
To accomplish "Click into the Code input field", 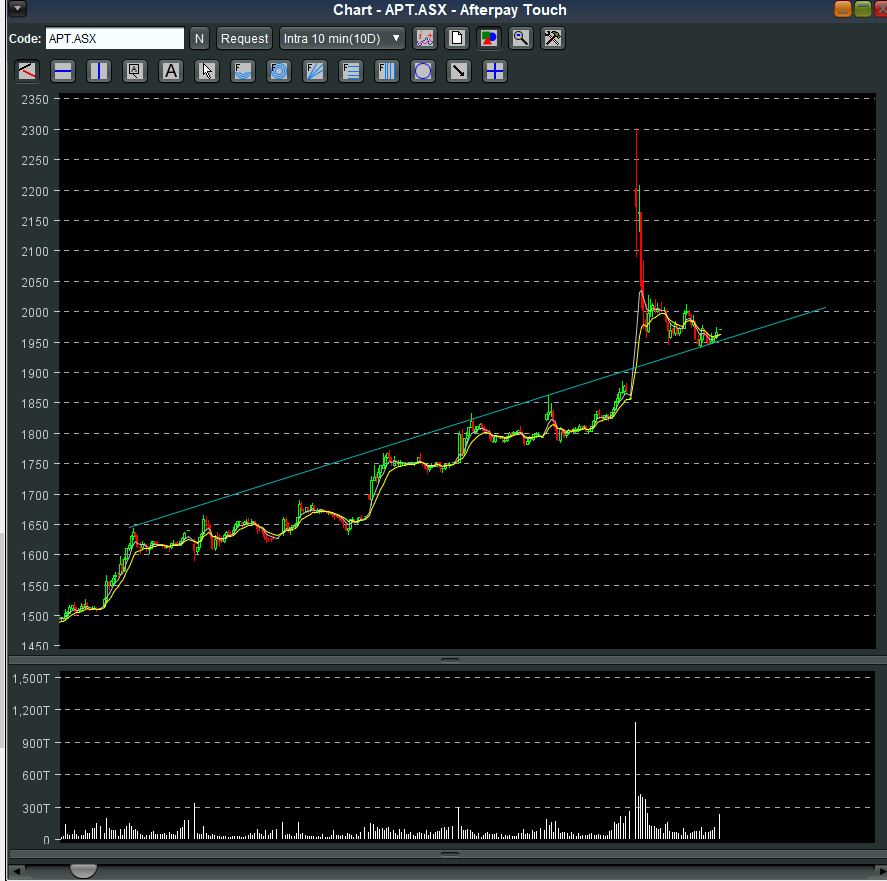I will pos(115,38).
